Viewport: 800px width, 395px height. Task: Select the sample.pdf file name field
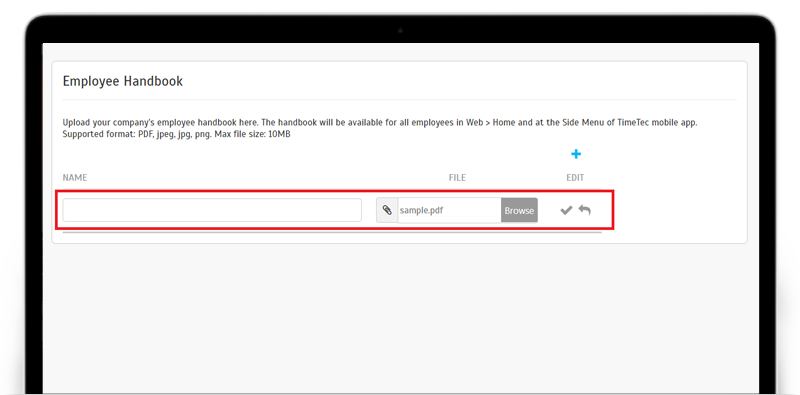tap(449, 210)
